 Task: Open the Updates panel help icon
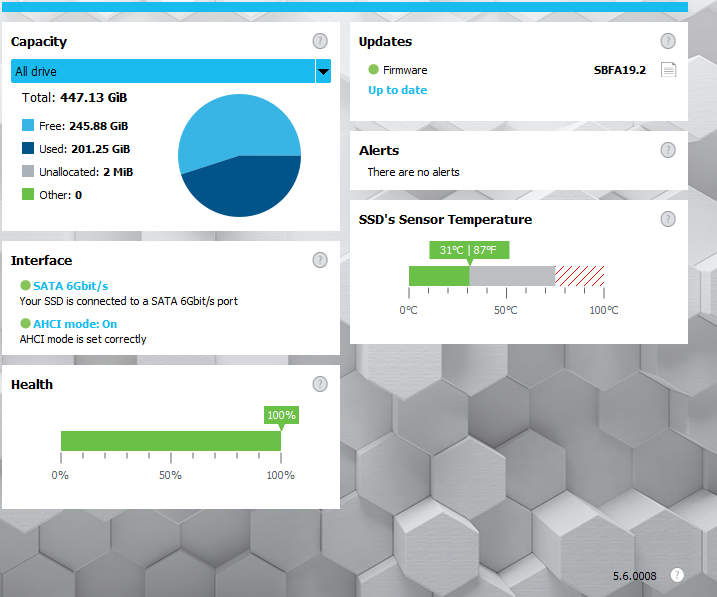coord(668,41)
